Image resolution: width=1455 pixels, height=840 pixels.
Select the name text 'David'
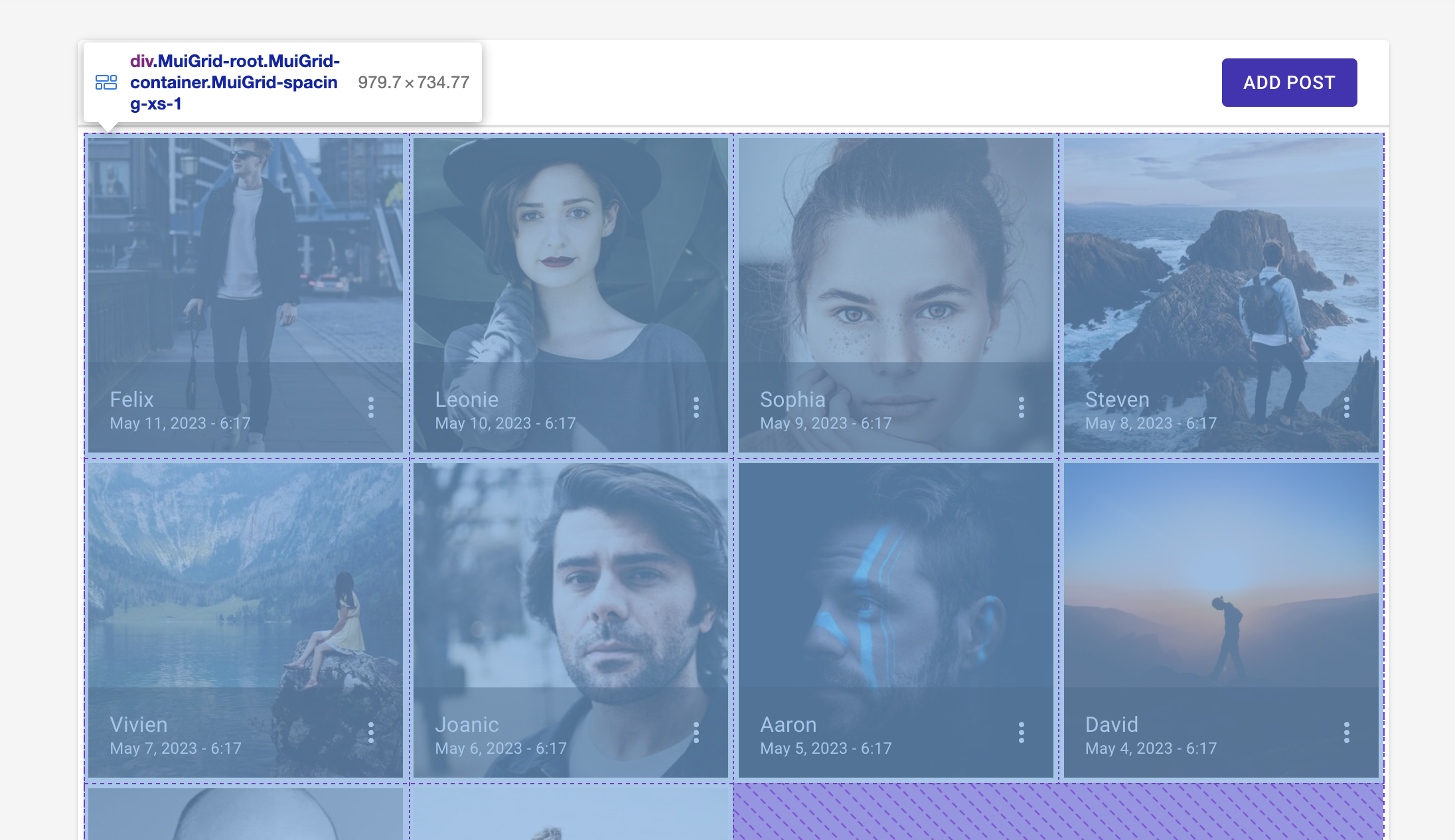coord(1112,725)
